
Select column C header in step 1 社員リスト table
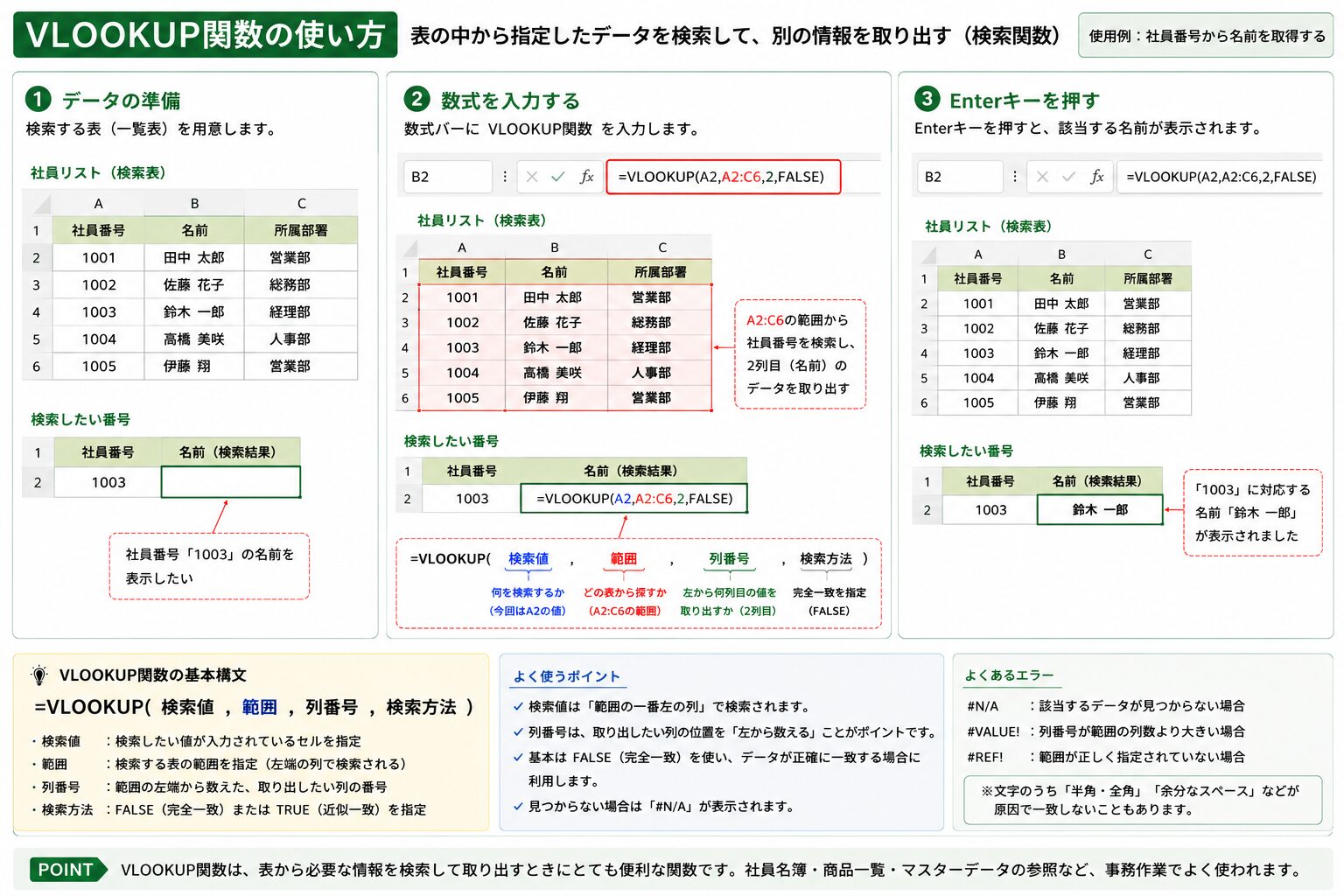pos(301,204)
